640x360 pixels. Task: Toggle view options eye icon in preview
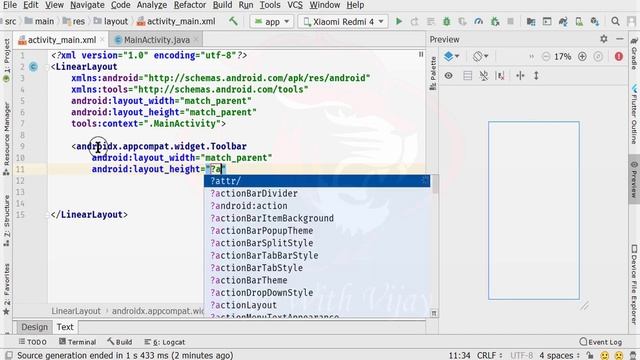pyautogui.click(x=449, y=76)
